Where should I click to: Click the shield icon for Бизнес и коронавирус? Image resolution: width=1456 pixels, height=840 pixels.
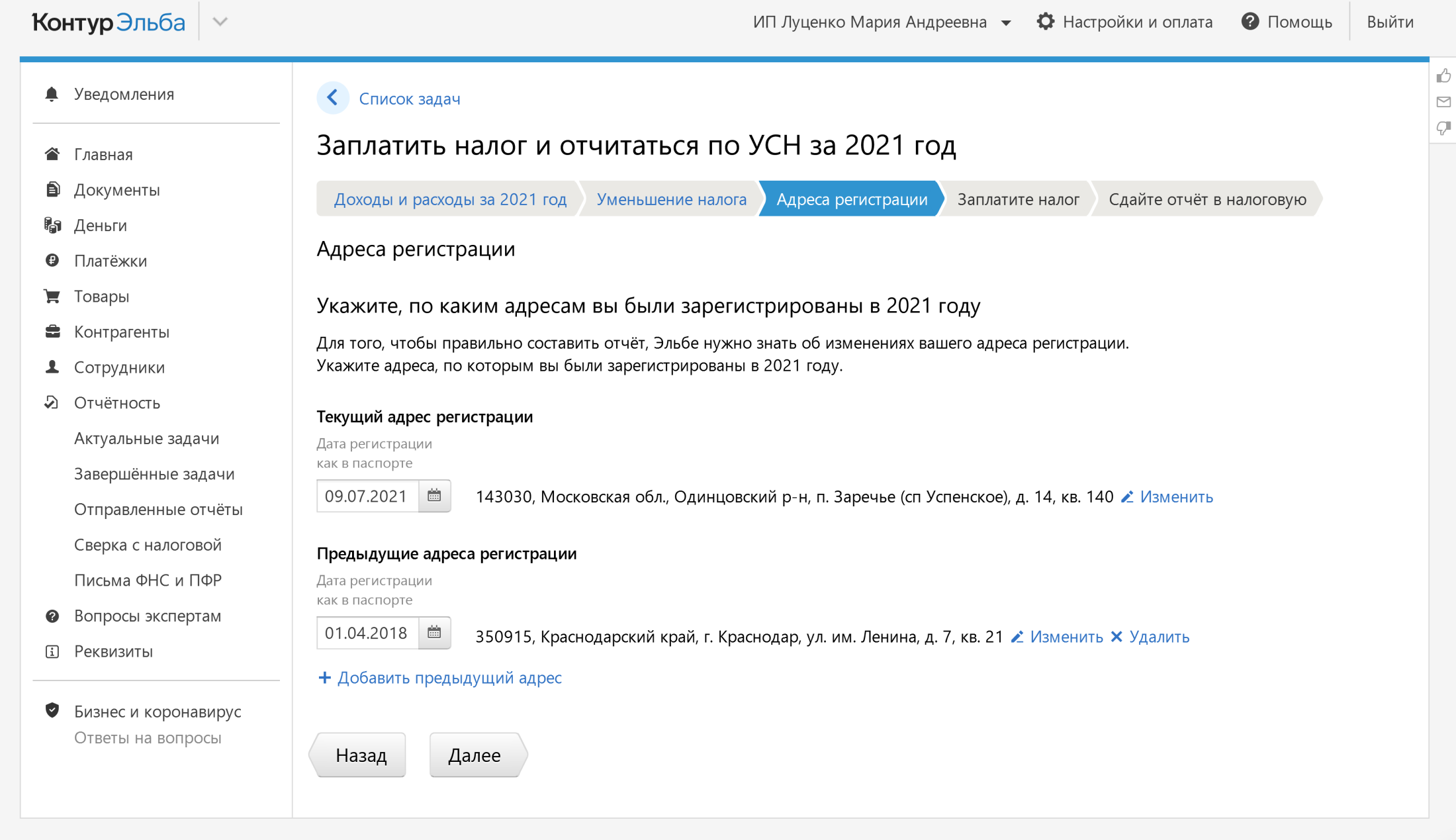52,711
